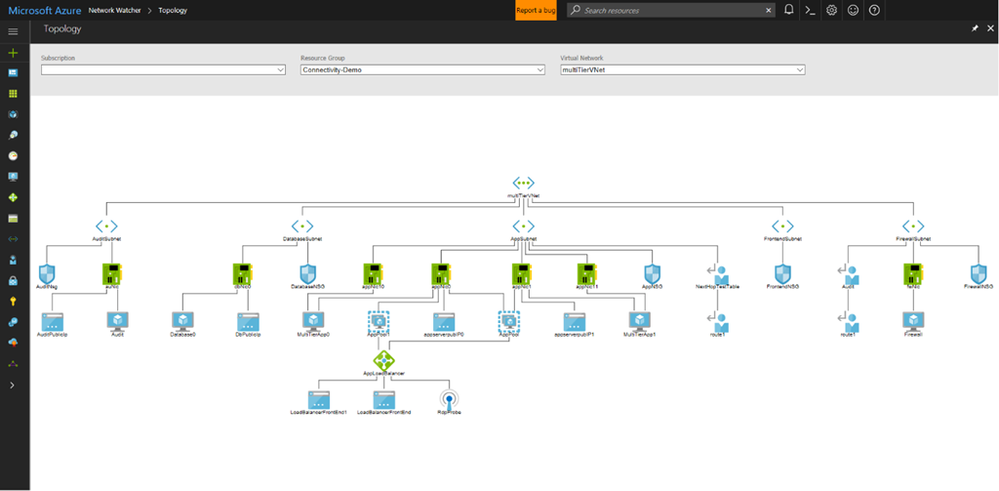
Task: Click the green plus New resource icon
Action: pos(13,53)
